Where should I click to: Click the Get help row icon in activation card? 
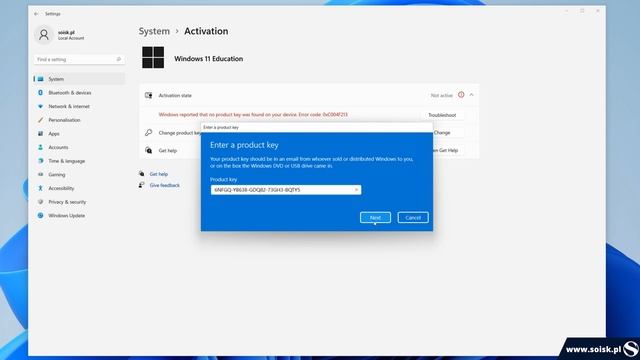click(x=149, y=151)
